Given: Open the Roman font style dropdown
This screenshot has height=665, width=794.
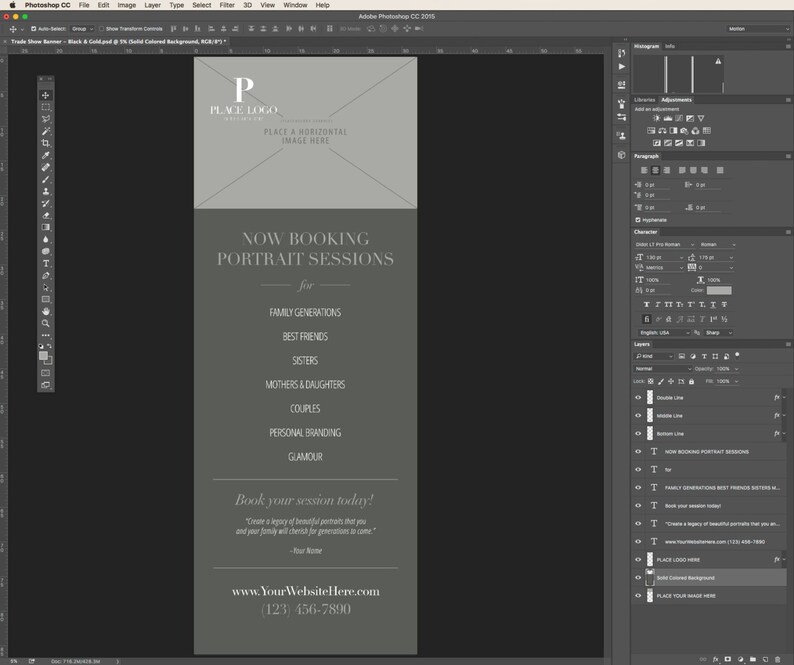Looking at the screenshot, I should 717,244.
